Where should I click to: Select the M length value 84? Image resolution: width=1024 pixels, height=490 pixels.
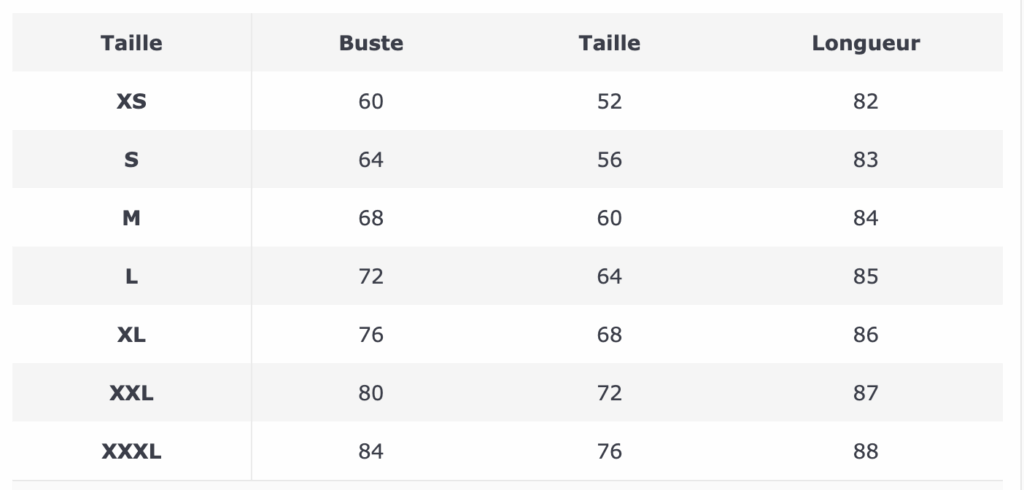pyautogui.click(x=865, y=218)
